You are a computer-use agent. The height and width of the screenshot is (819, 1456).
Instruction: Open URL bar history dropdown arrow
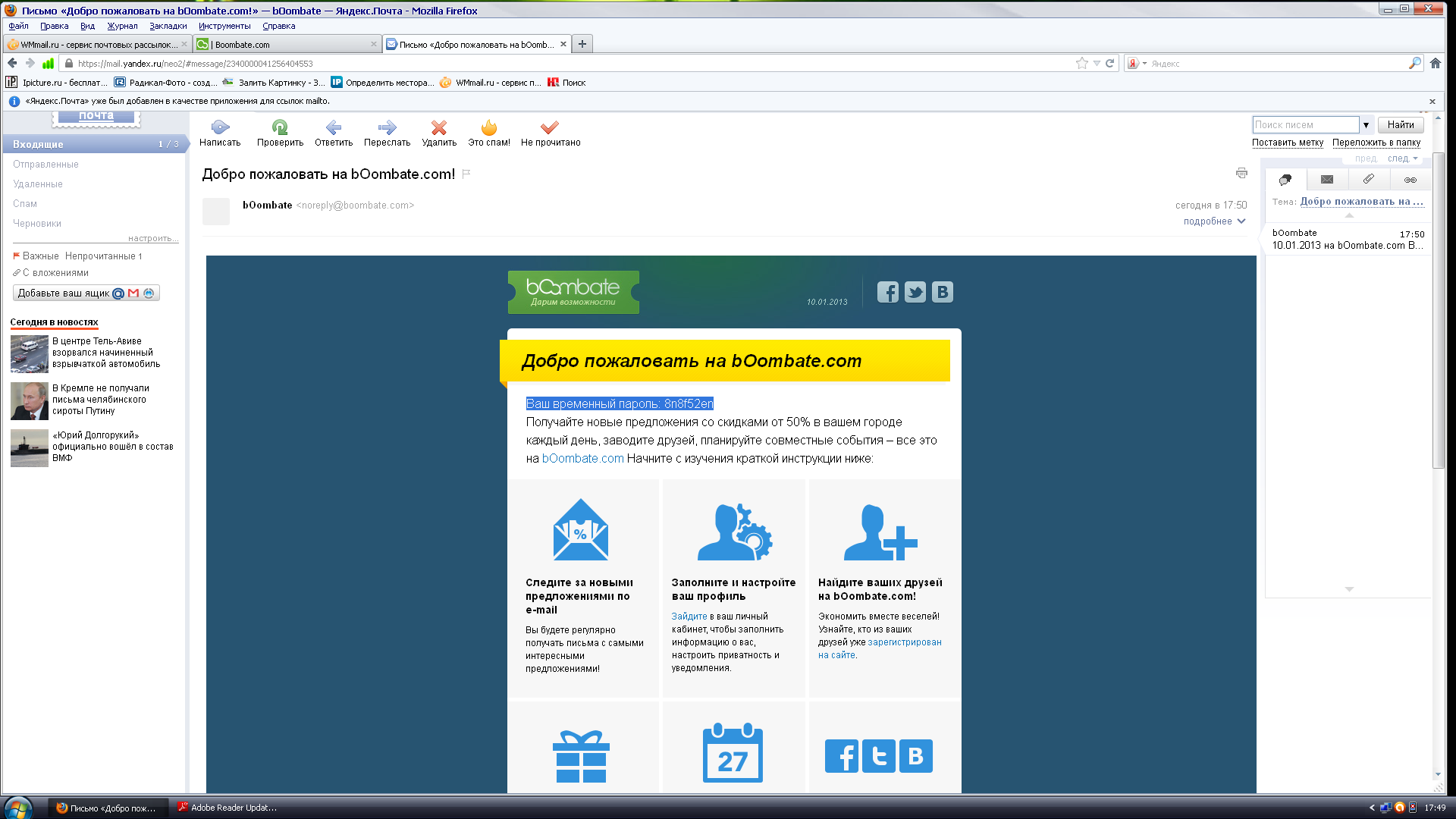1097,63
